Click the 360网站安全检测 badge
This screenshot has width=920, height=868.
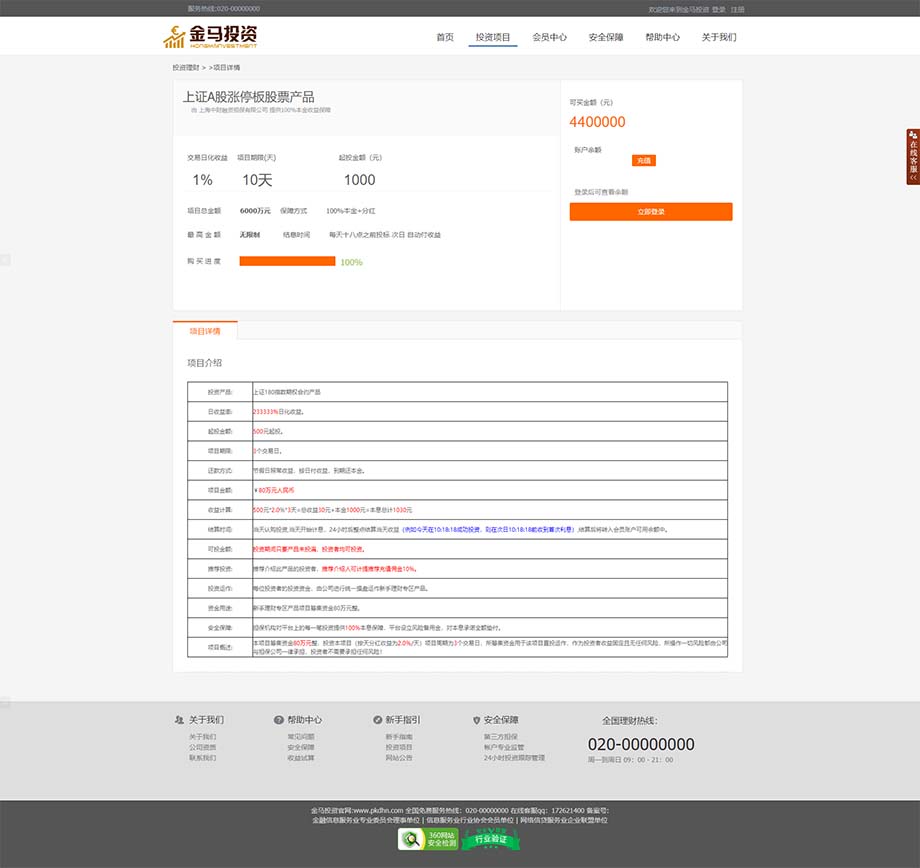click(x=428, y=839)
